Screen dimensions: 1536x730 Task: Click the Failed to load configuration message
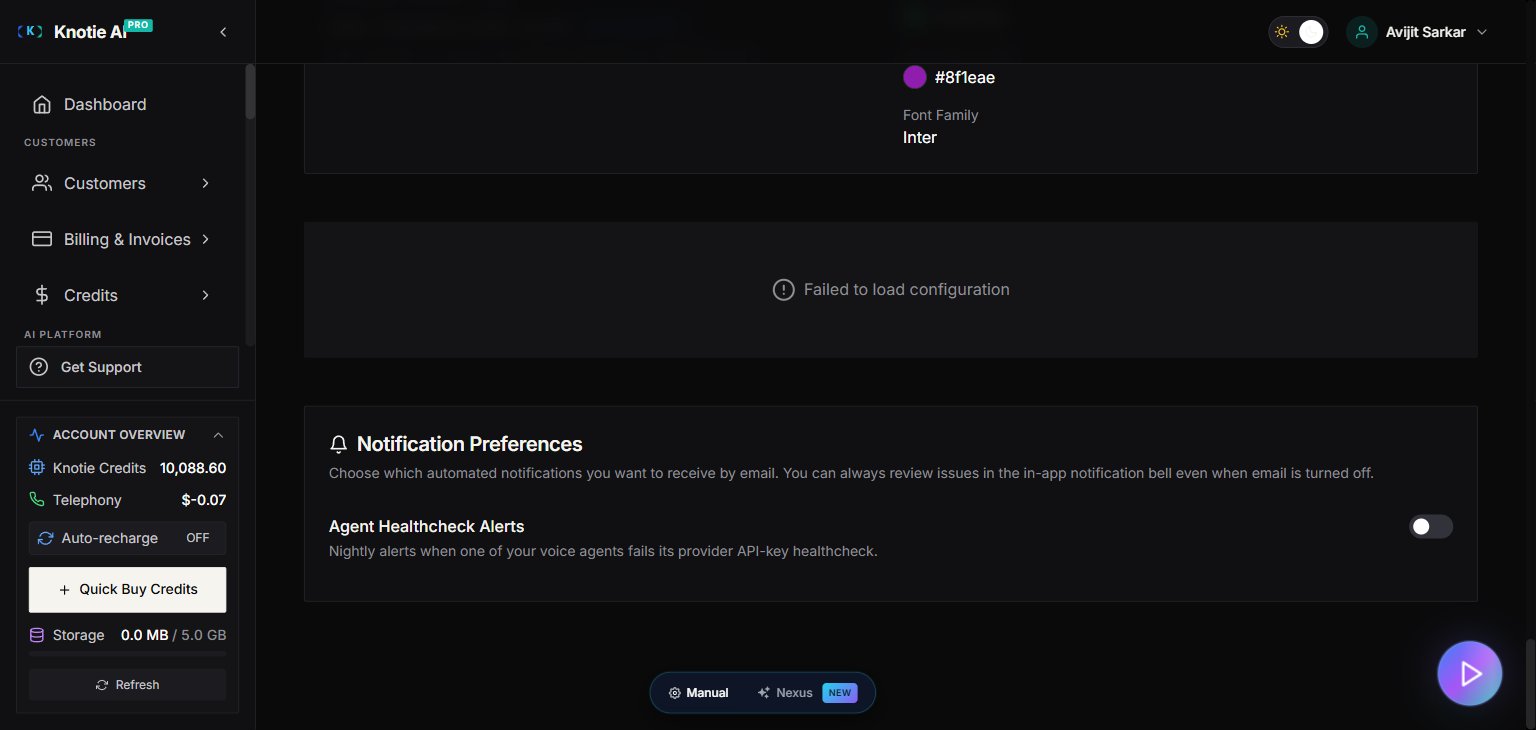pos(907,289)
